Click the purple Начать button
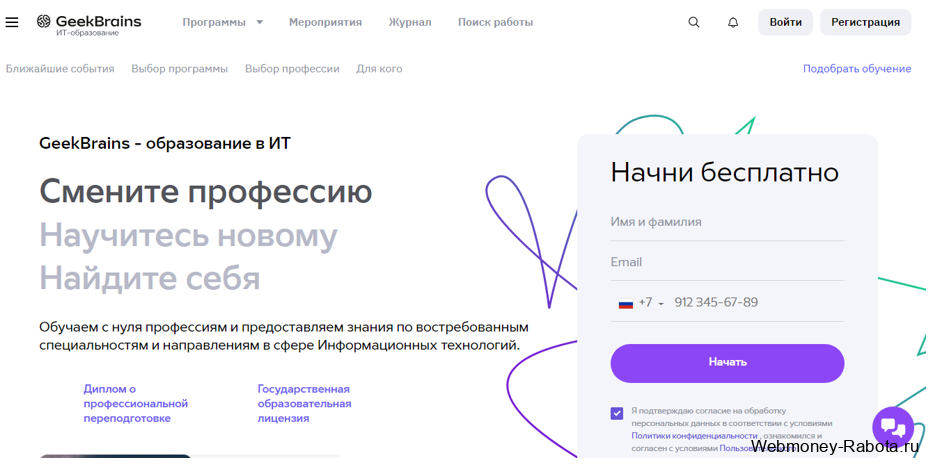Image resolution: width=928 pixels, height=464 pixels. pyautogui.click(x=727, y=363)
